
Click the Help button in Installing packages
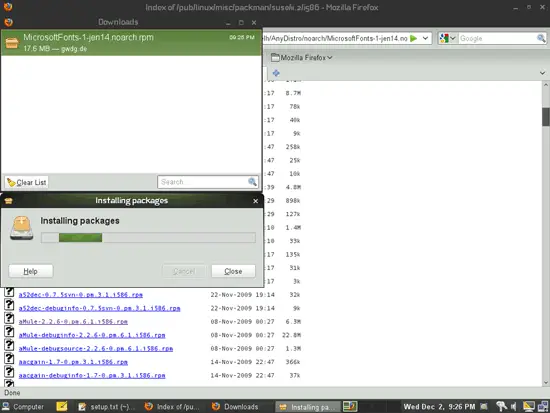(x=31, y=271)
